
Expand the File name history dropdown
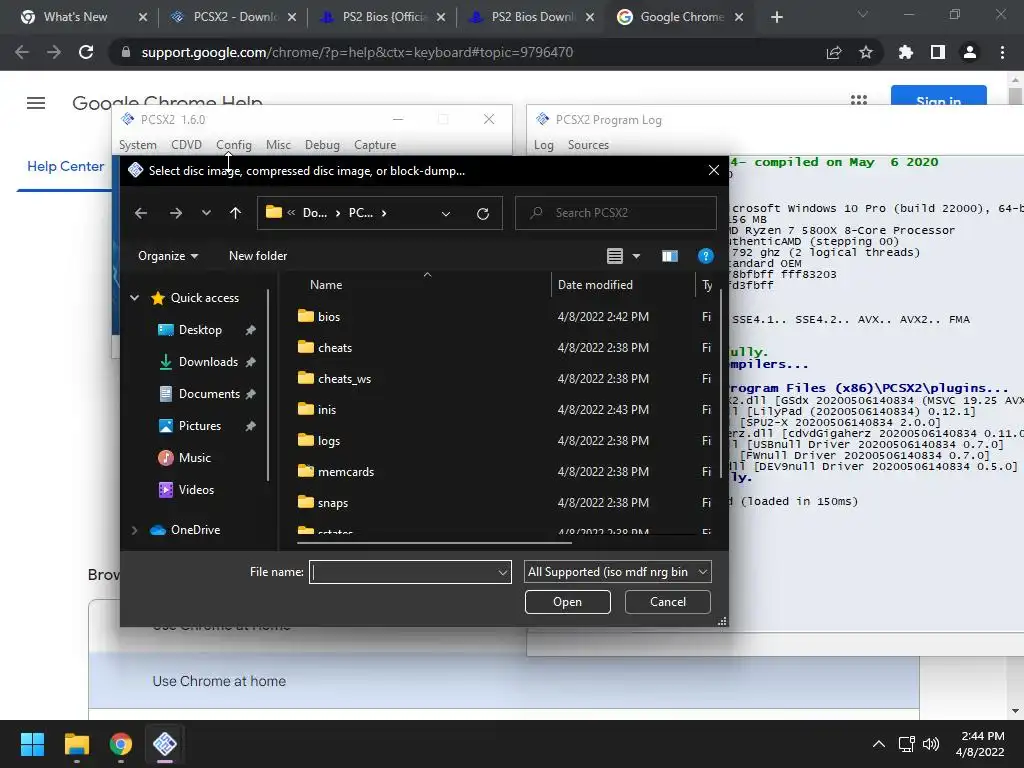point(503,573)
